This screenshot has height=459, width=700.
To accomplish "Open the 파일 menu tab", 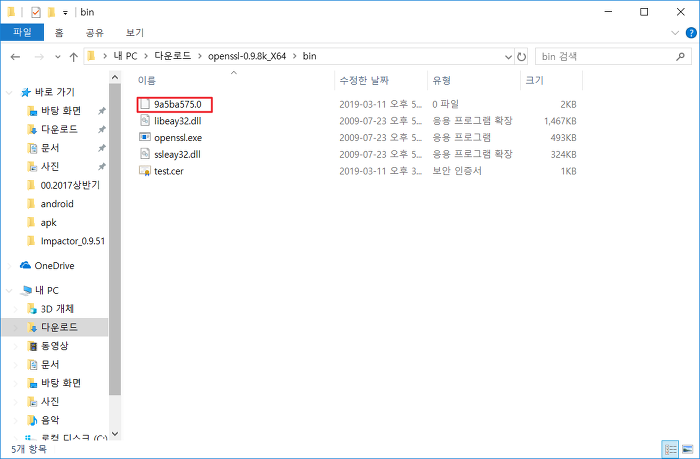I will 22,32.
